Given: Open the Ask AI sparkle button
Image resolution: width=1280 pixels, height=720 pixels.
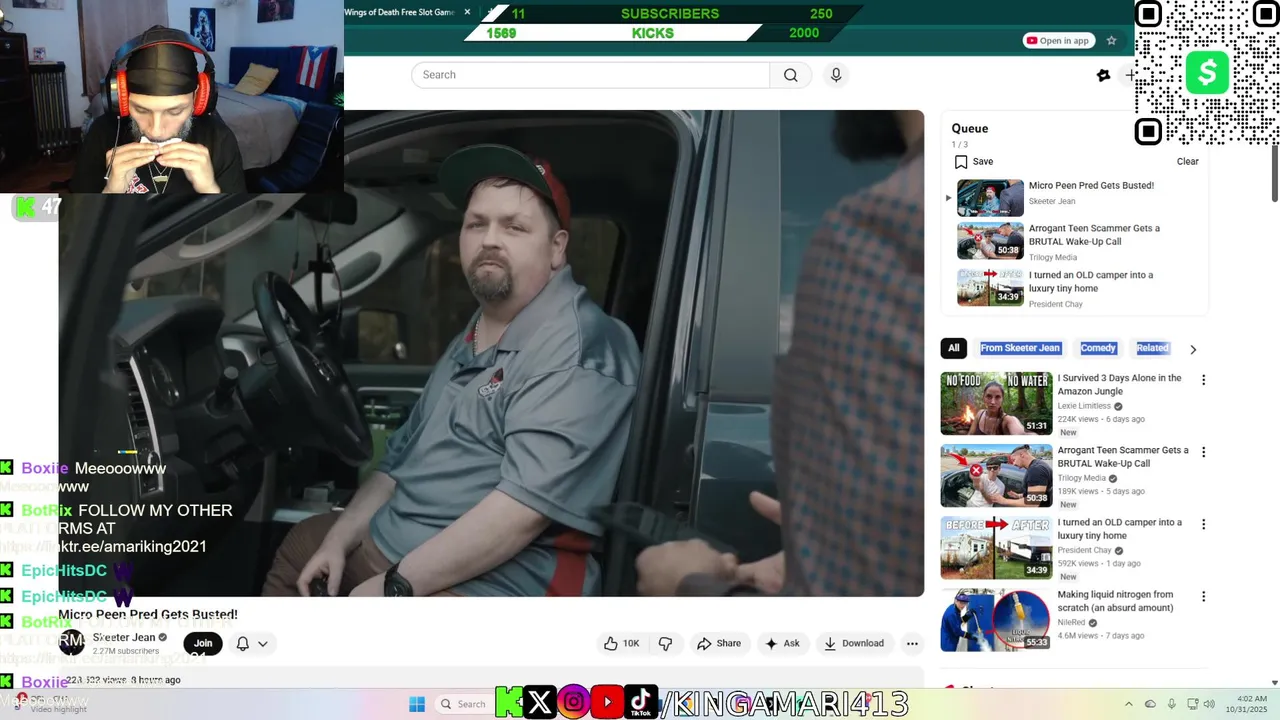Looking at the screenshot, I should point(782,643).
